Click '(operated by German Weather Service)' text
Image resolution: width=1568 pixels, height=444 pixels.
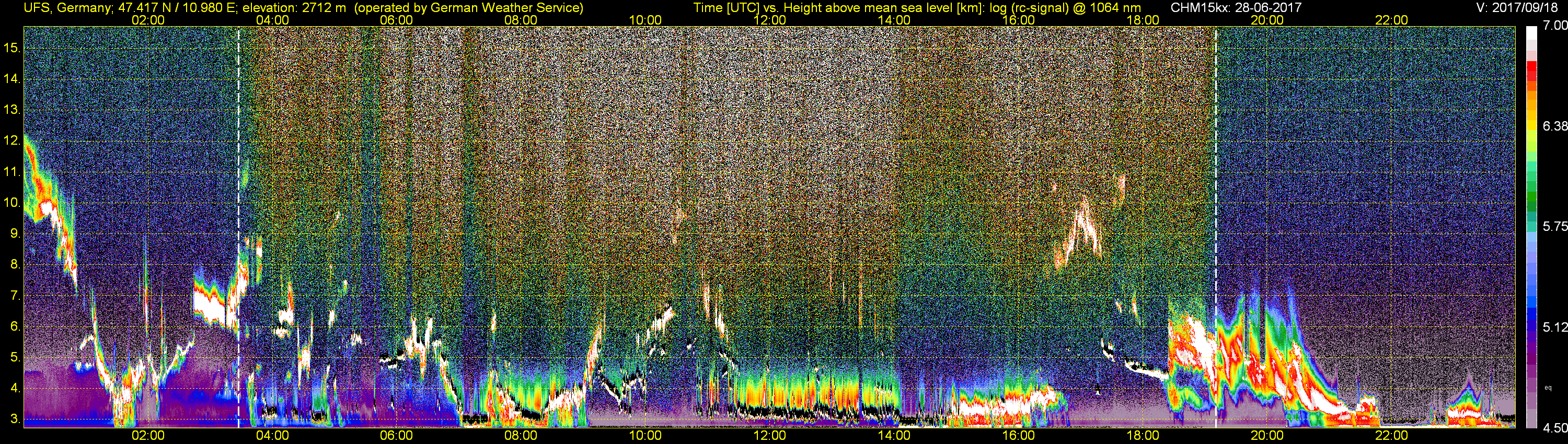(x=469, y=8)
